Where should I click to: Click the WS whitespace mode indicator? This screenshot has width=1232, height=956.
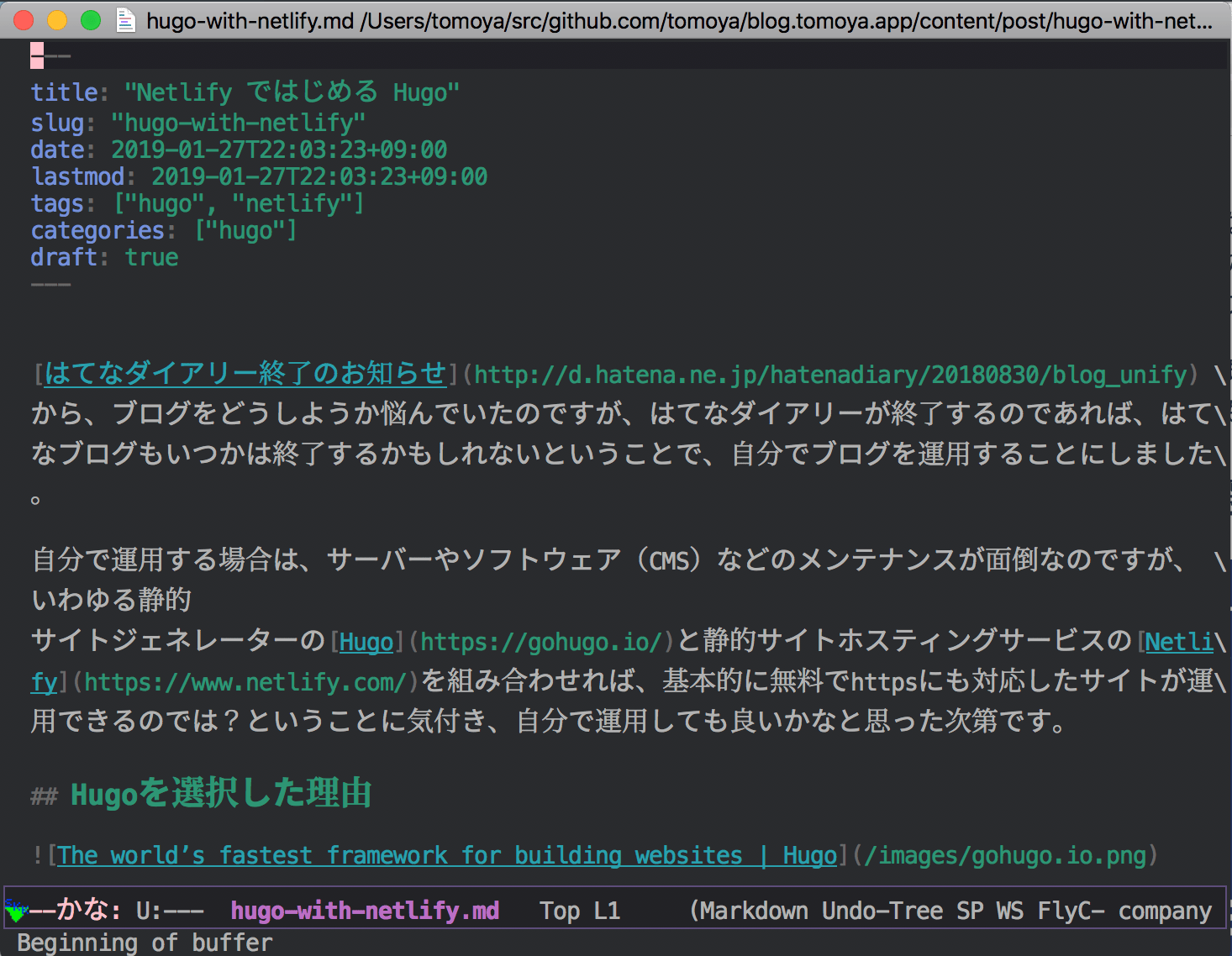click(1010, 911)
